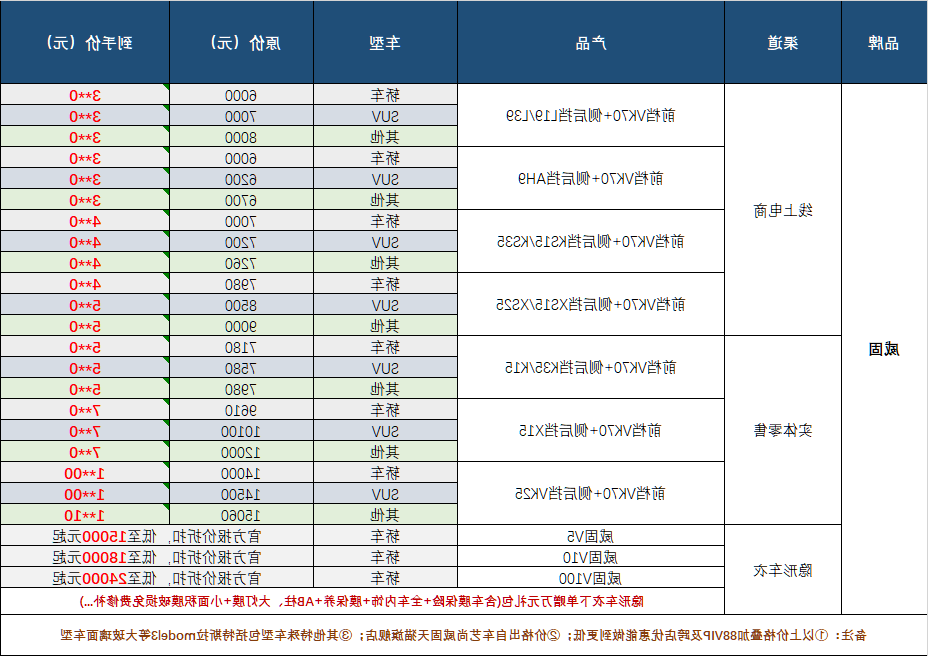This screenshot has height=656, width=928.
Task: Click the original price 7200 cell
Action: point(241,242)
